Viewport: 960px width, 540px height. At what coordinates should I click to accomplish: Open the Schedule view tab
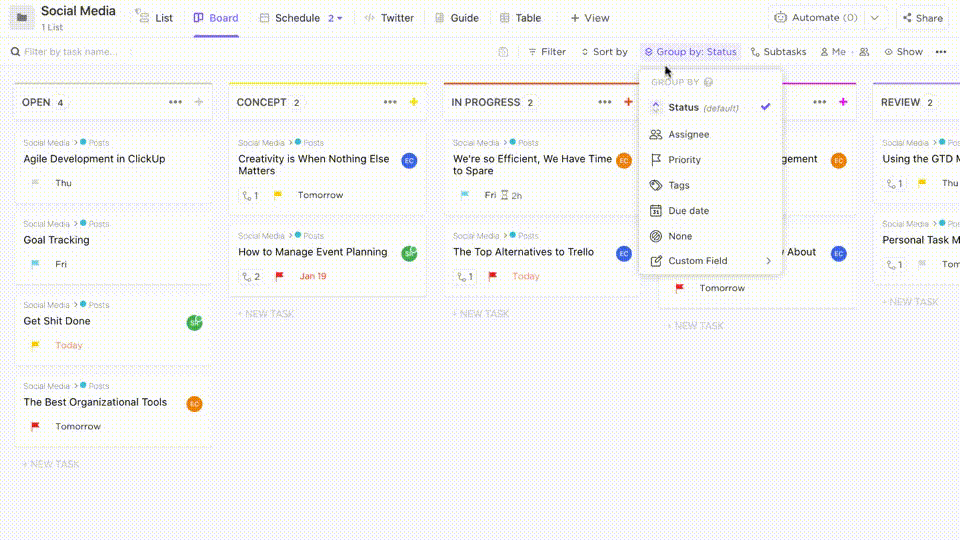coord(290,18)
